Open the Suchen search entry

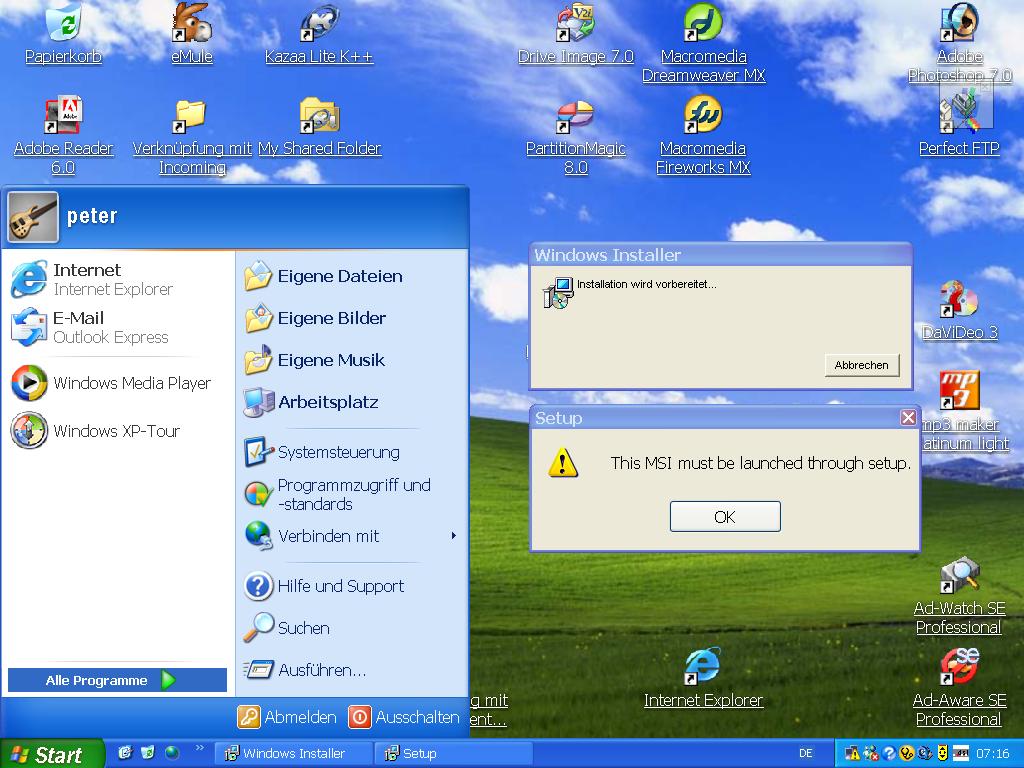point(351,628)
